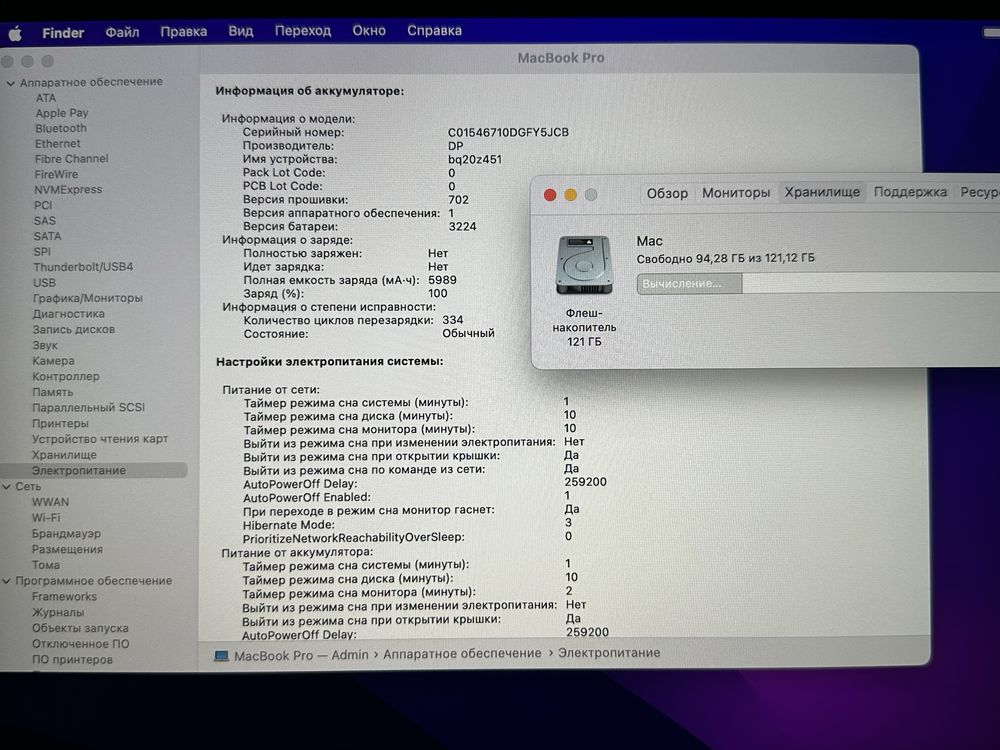Switch to the Обзор tab
The height and width of the screenshot is (750, 1000).
pos(667,193)
